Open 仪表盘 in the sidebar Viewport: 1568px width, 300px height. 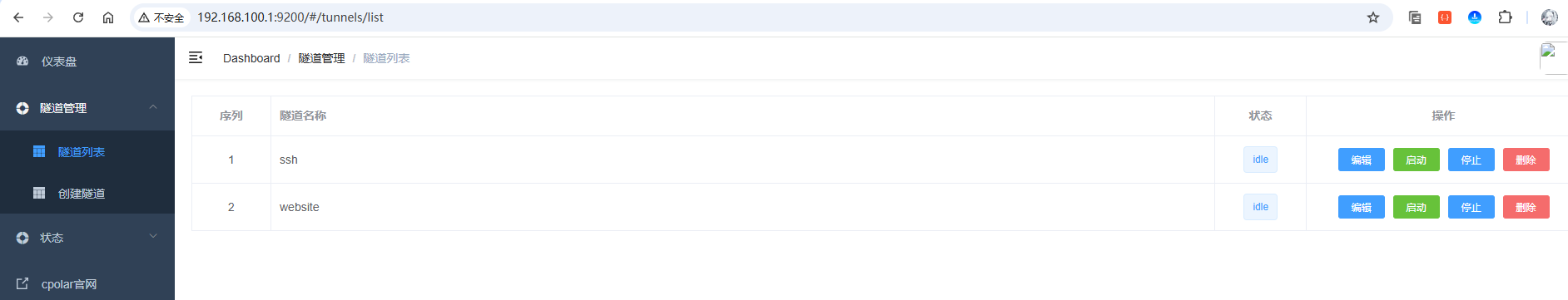(87, 61)
